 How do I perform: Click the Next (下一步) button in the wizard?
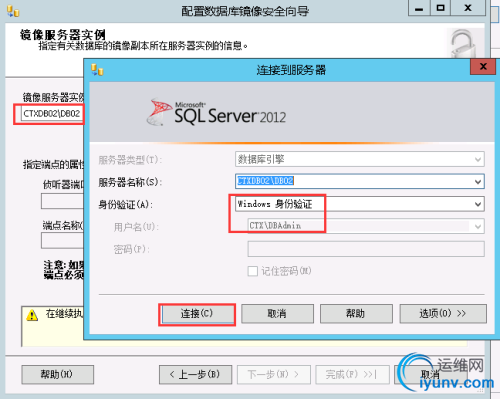[274, 375]
